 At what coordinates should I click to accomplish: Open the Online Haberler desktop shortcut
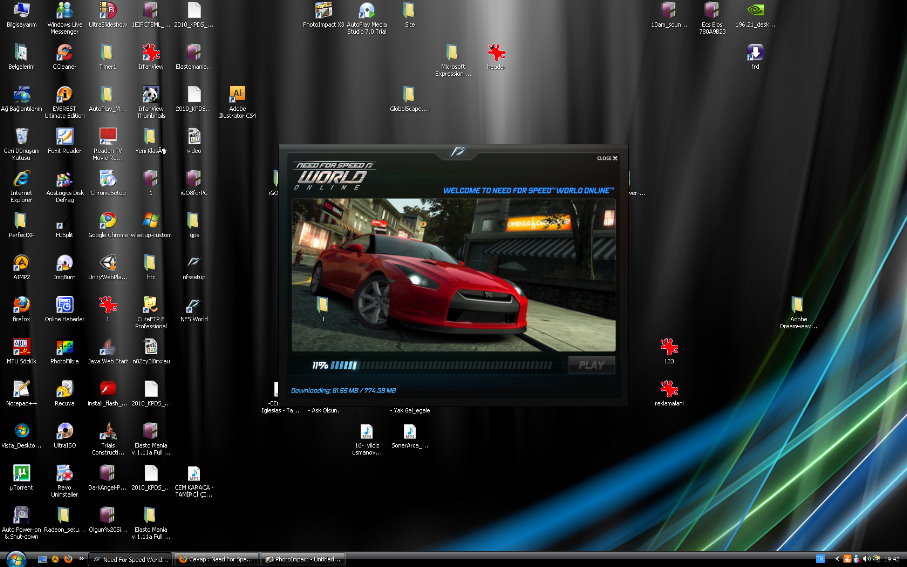[64, 308]
